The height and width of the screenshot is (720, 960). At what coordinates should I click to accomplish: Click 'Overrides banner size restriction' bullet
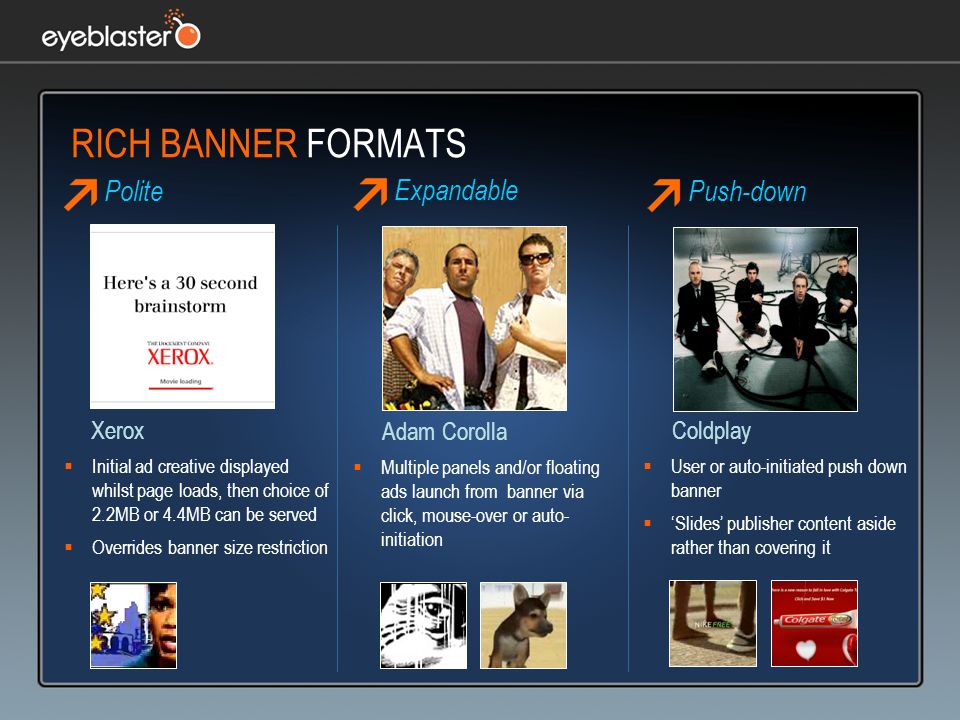(x=209, y=547)
